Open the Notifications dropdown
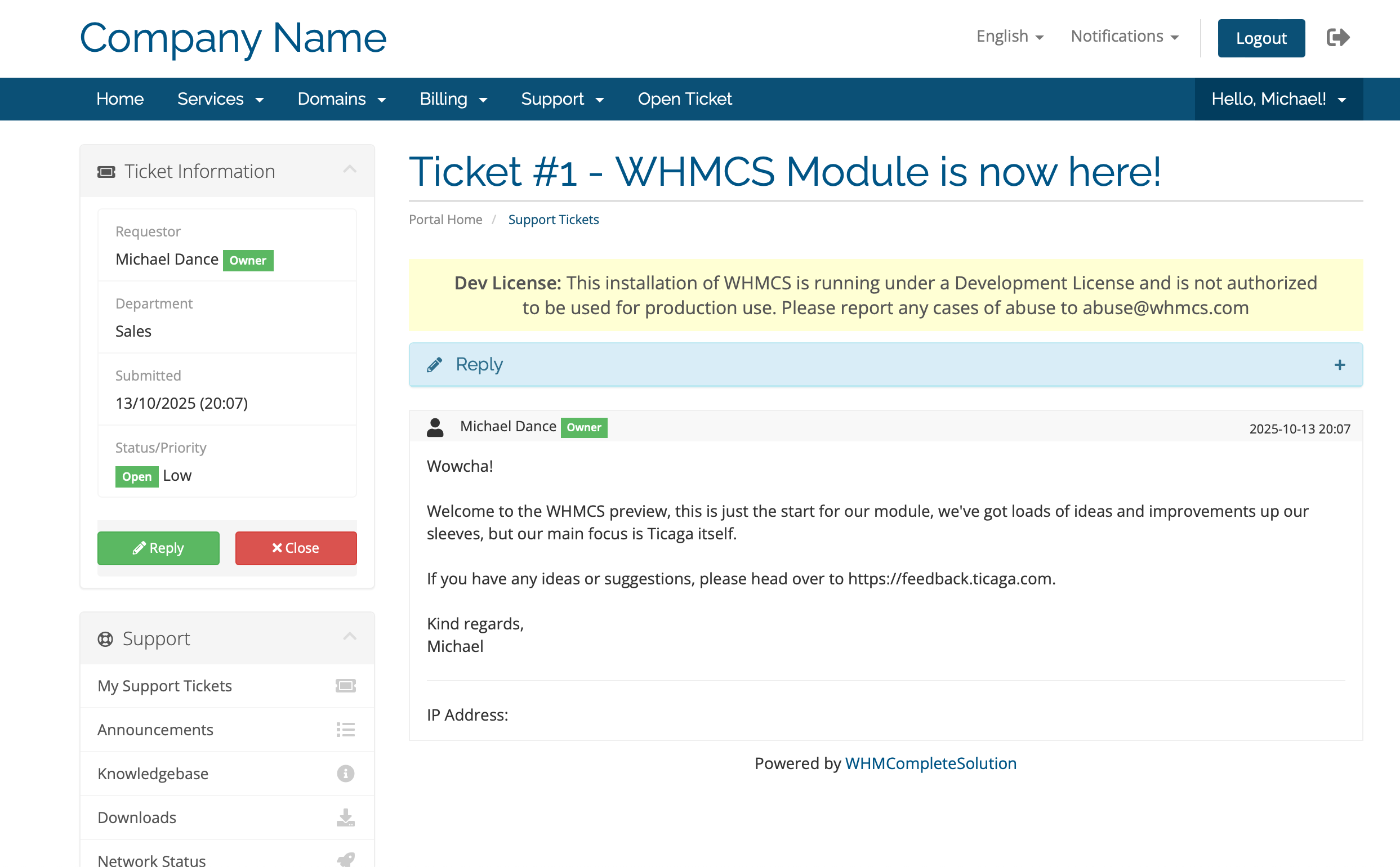The width and height of the screenshot is (1400, 867). [1124, 37]
